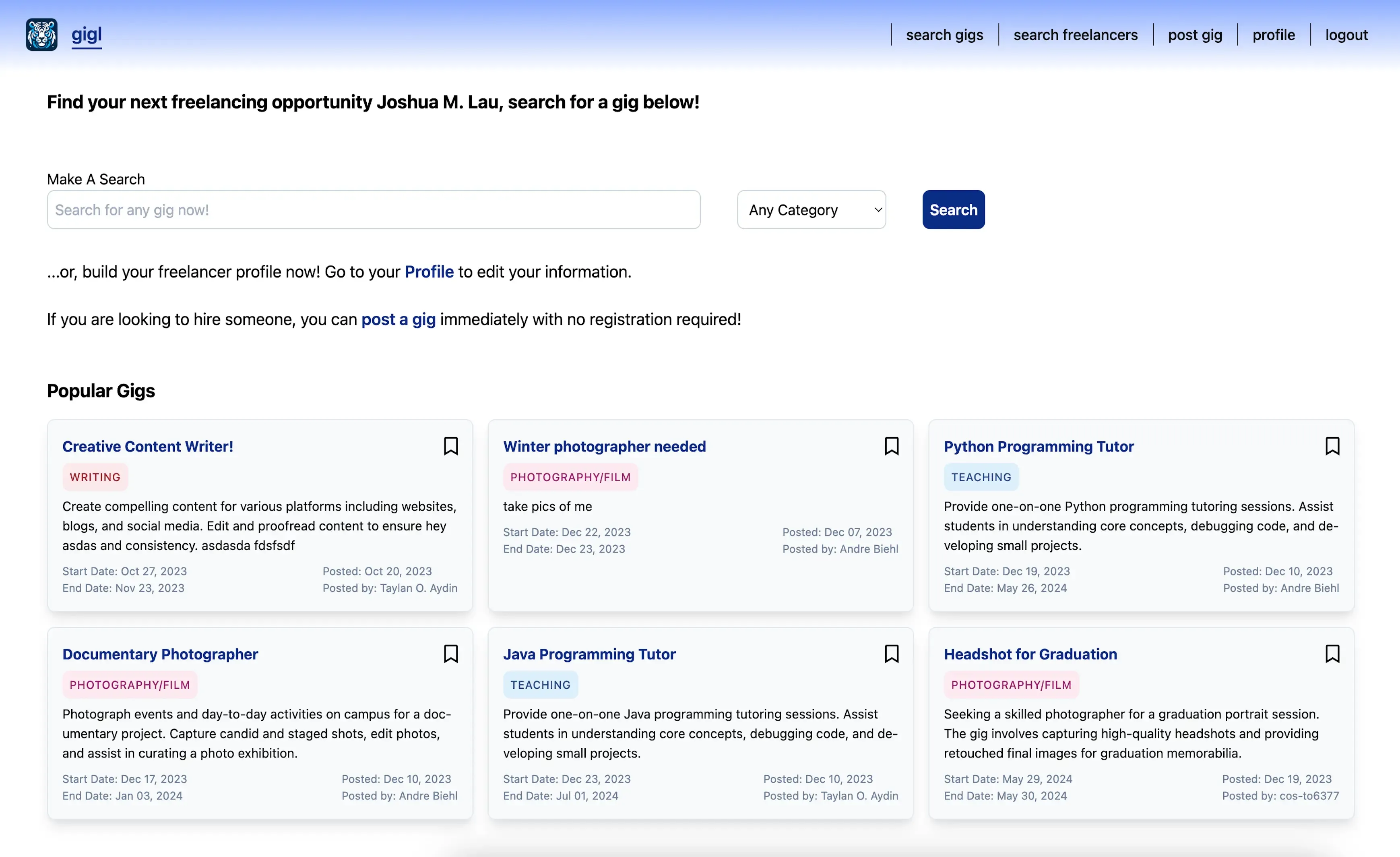Bookmark the Python Programming Tutor gig
The width and height of the screenshot is (1400, 857).
click(x=1333, y=446)
